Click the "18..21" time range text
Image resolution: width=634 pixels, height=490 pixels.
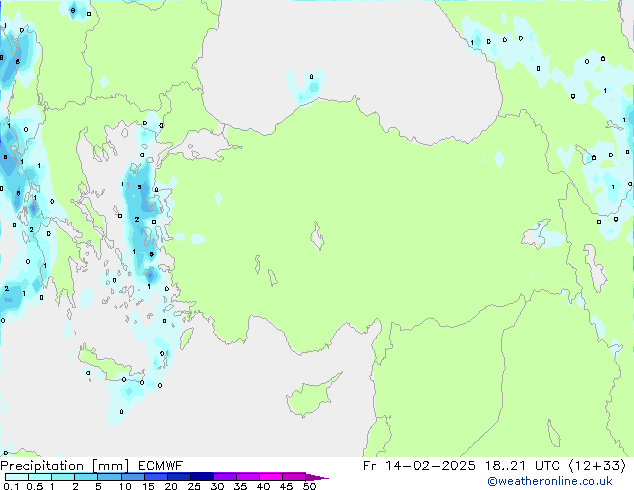(505, 466)
